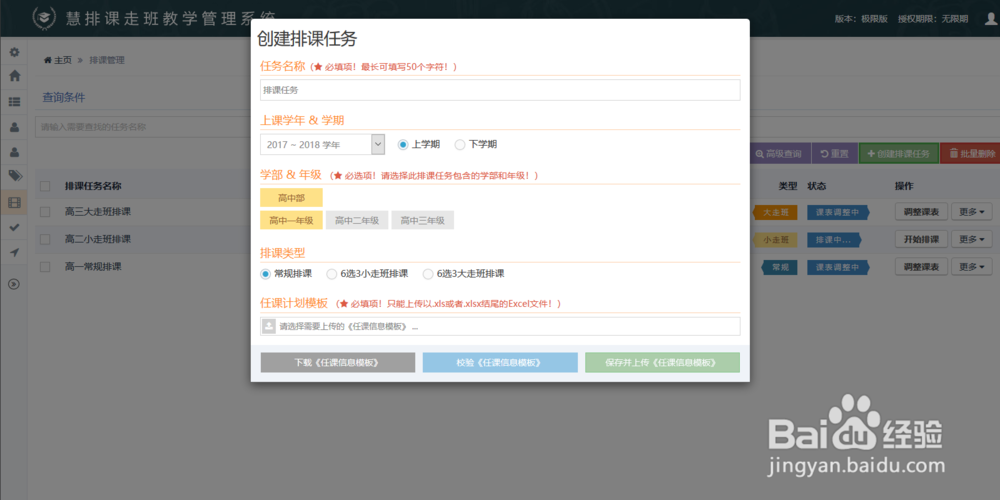Select the 高中二年级 grade tag
The image size is (1000, 500).
pyautogui.click(x=357, y=221)
